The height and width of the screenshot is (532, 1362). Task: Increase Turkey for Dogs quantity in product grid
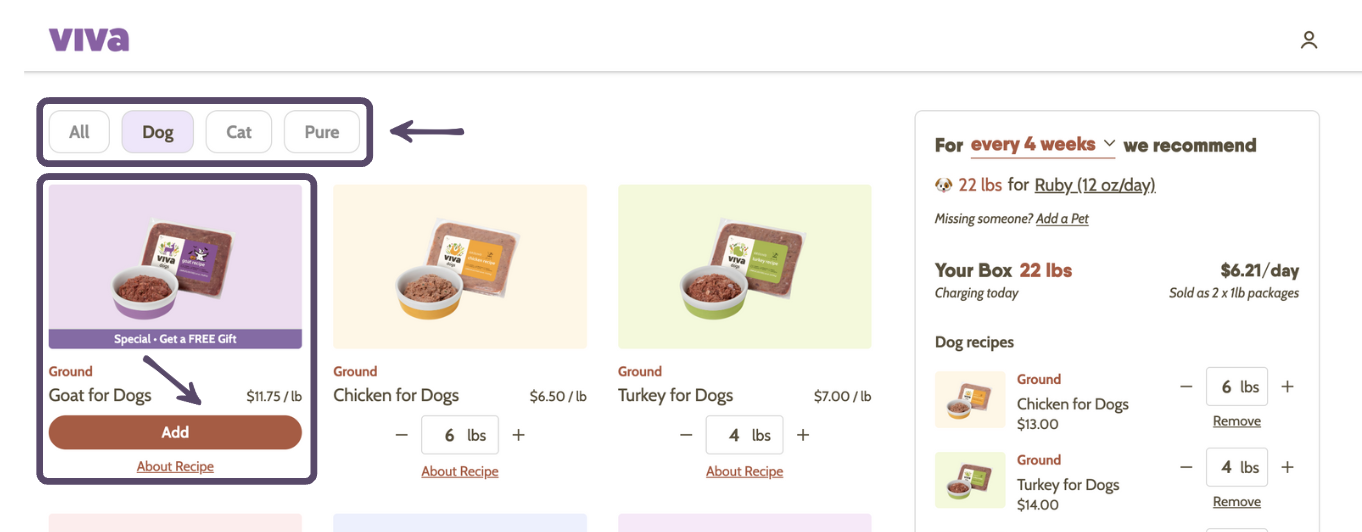point(803,435)
